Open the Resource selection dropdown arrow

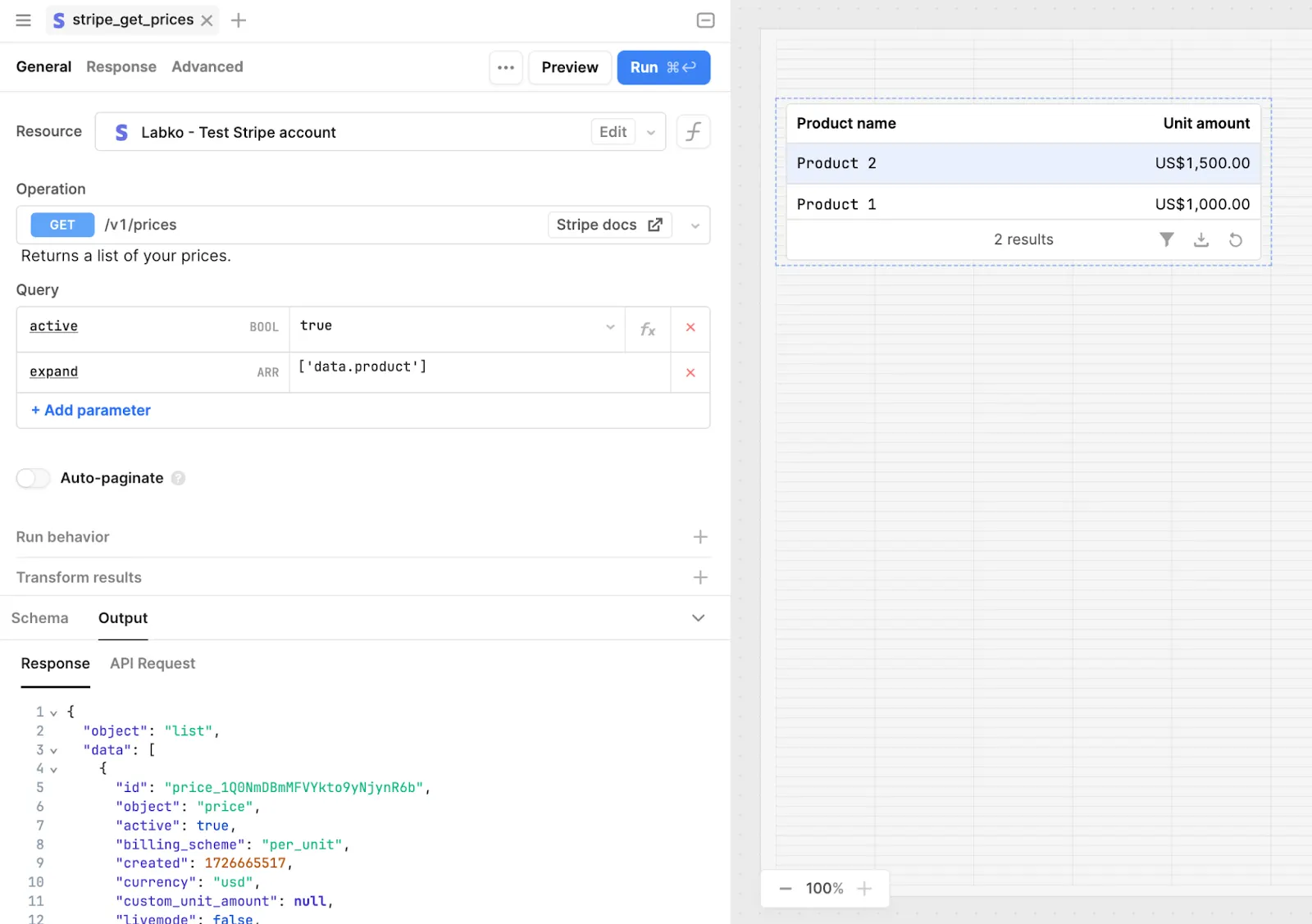tap(651, 132)
